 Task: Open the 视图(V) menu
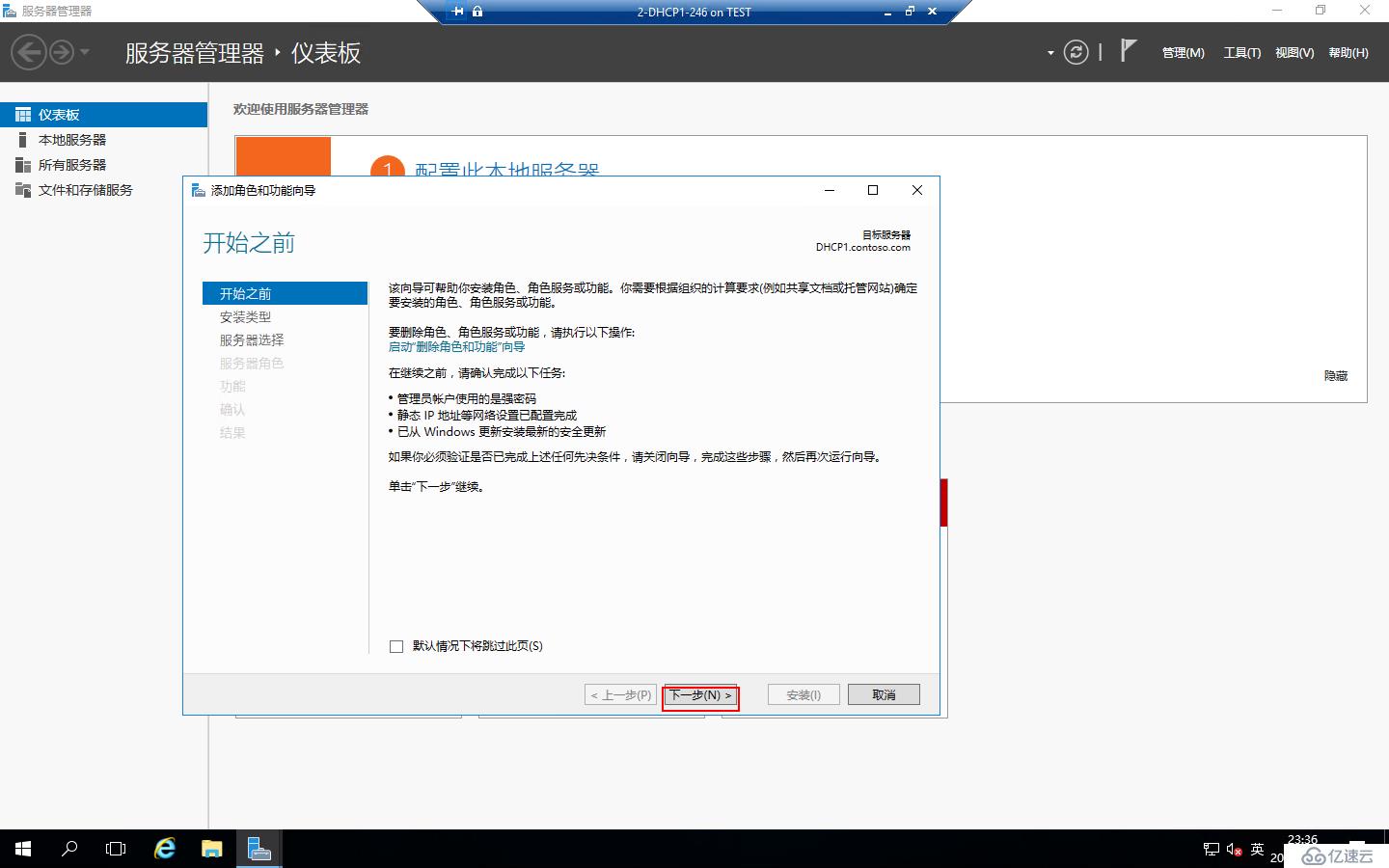pyautogui.click(x=1294, y=53)
